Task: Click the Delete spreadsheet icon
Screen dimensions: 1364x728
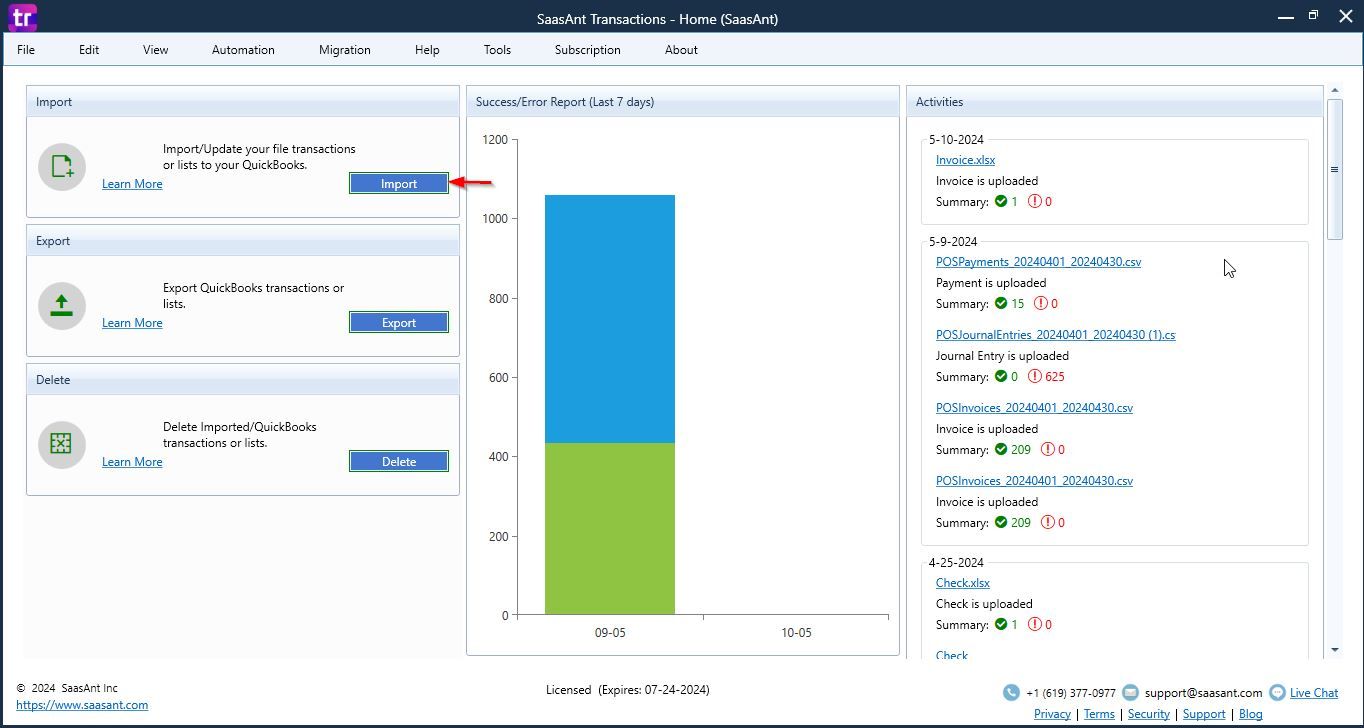Action: 62,445
